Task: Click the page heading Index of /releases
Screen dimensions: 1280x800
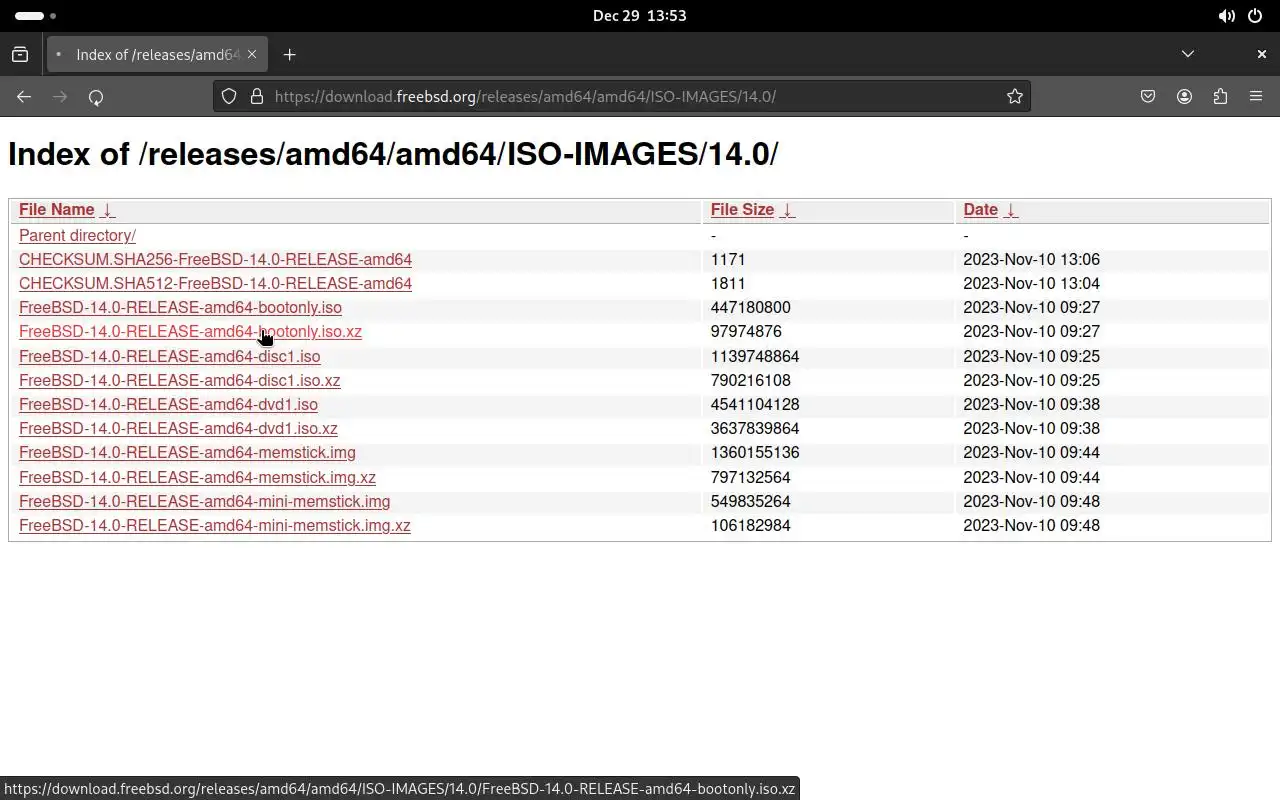Action: tap(393, 154)
